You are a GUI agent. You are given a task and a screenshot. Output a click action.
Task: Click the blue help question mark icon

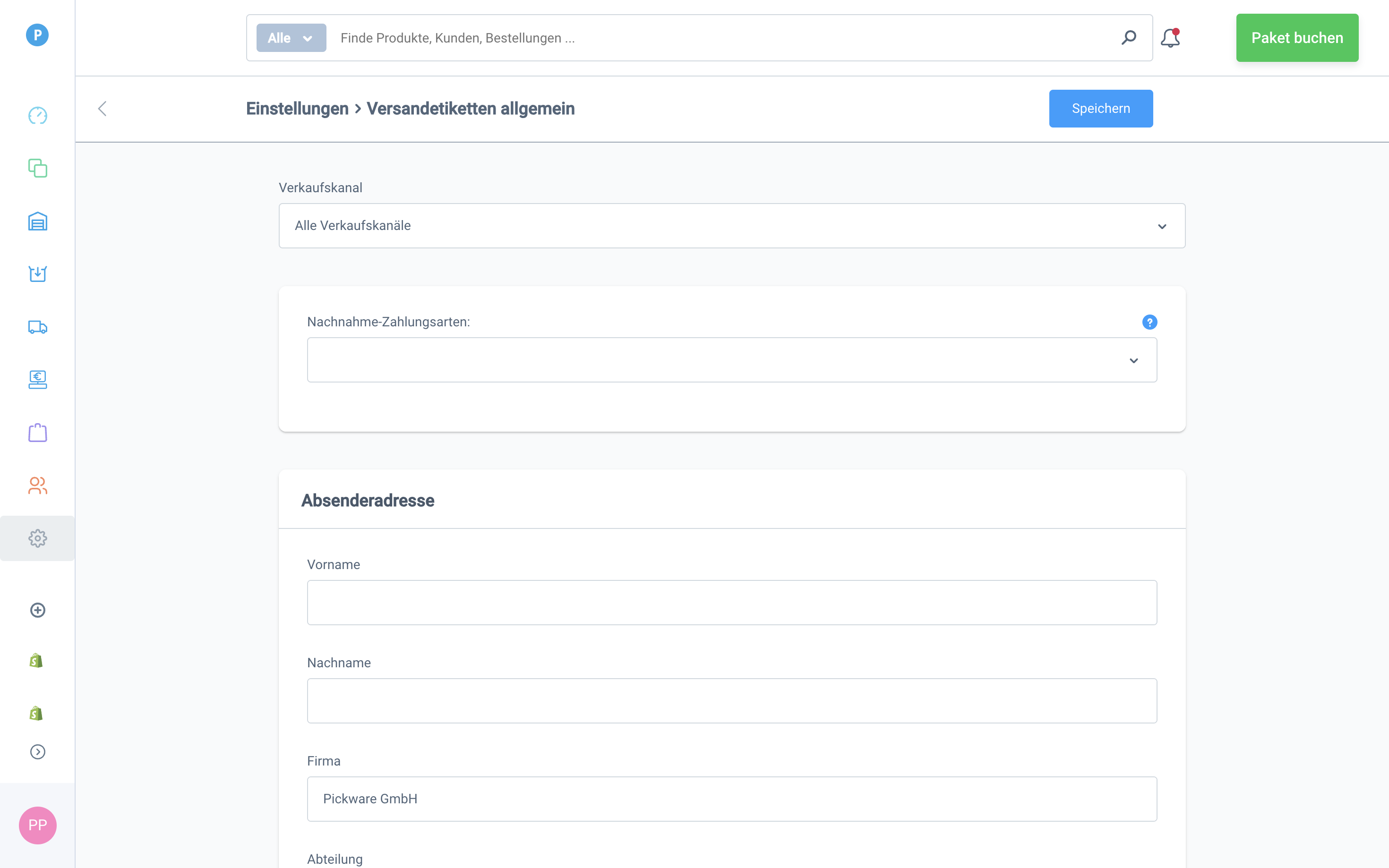(1149, 322)
